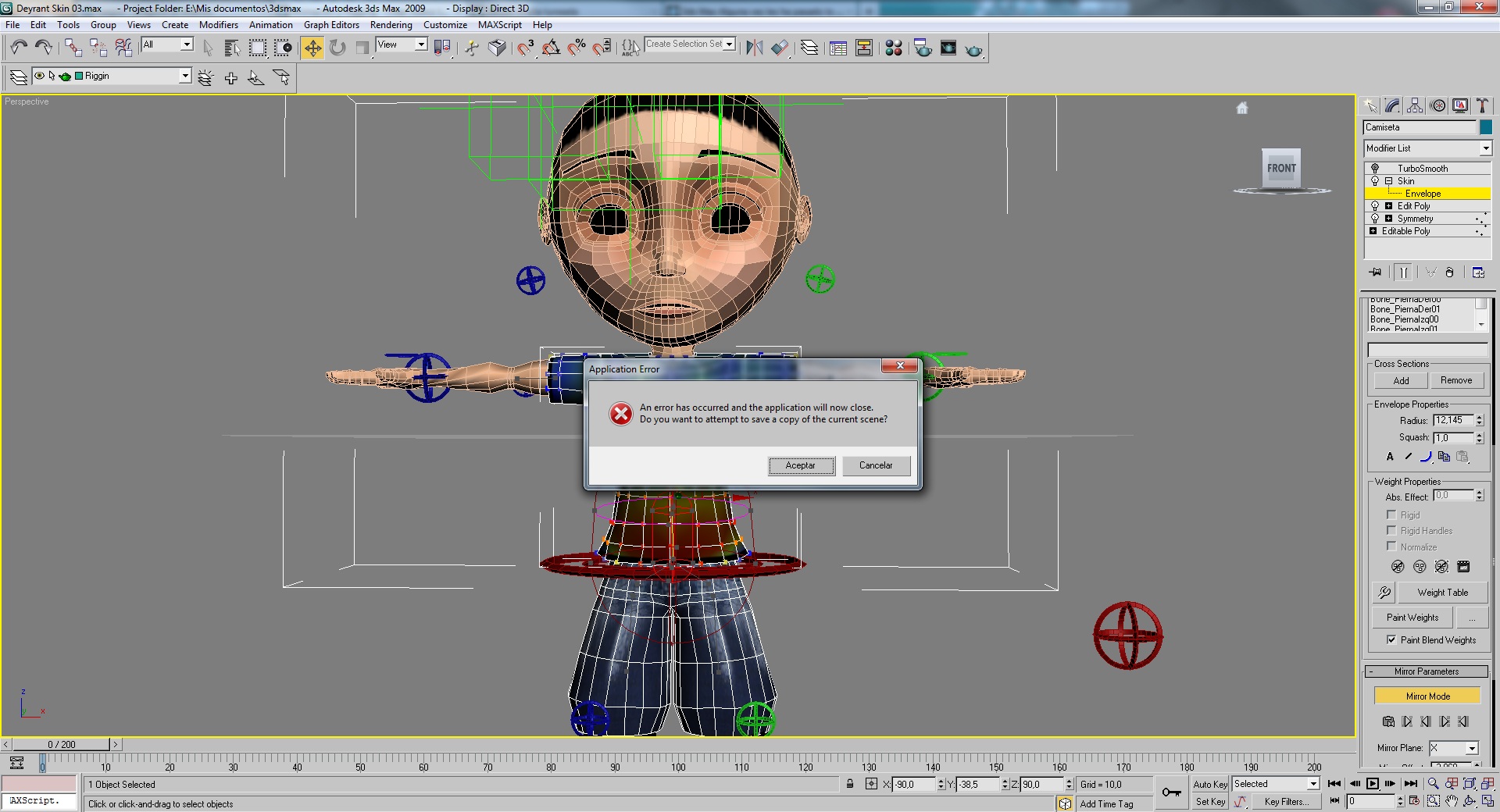This screenshot has width=1500, height=812.
Task: Toggle the TurboSmooth modifier lightbulb
Action: point(1375,168)
